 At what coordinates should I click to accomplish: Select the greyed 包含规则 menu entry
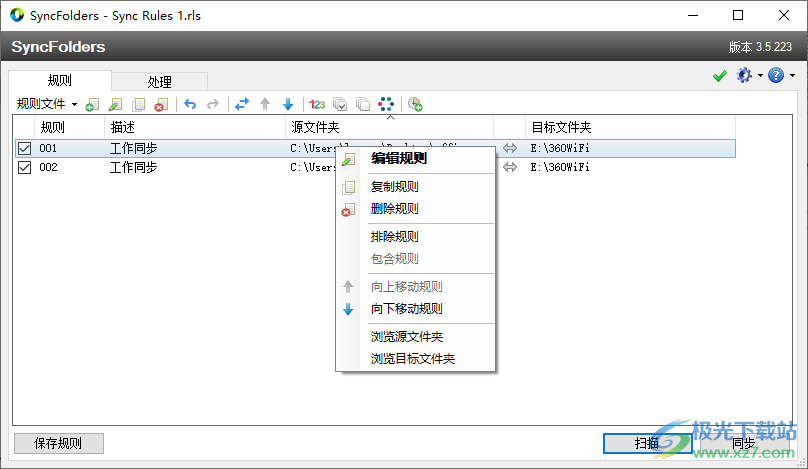[x=415, y=259]
